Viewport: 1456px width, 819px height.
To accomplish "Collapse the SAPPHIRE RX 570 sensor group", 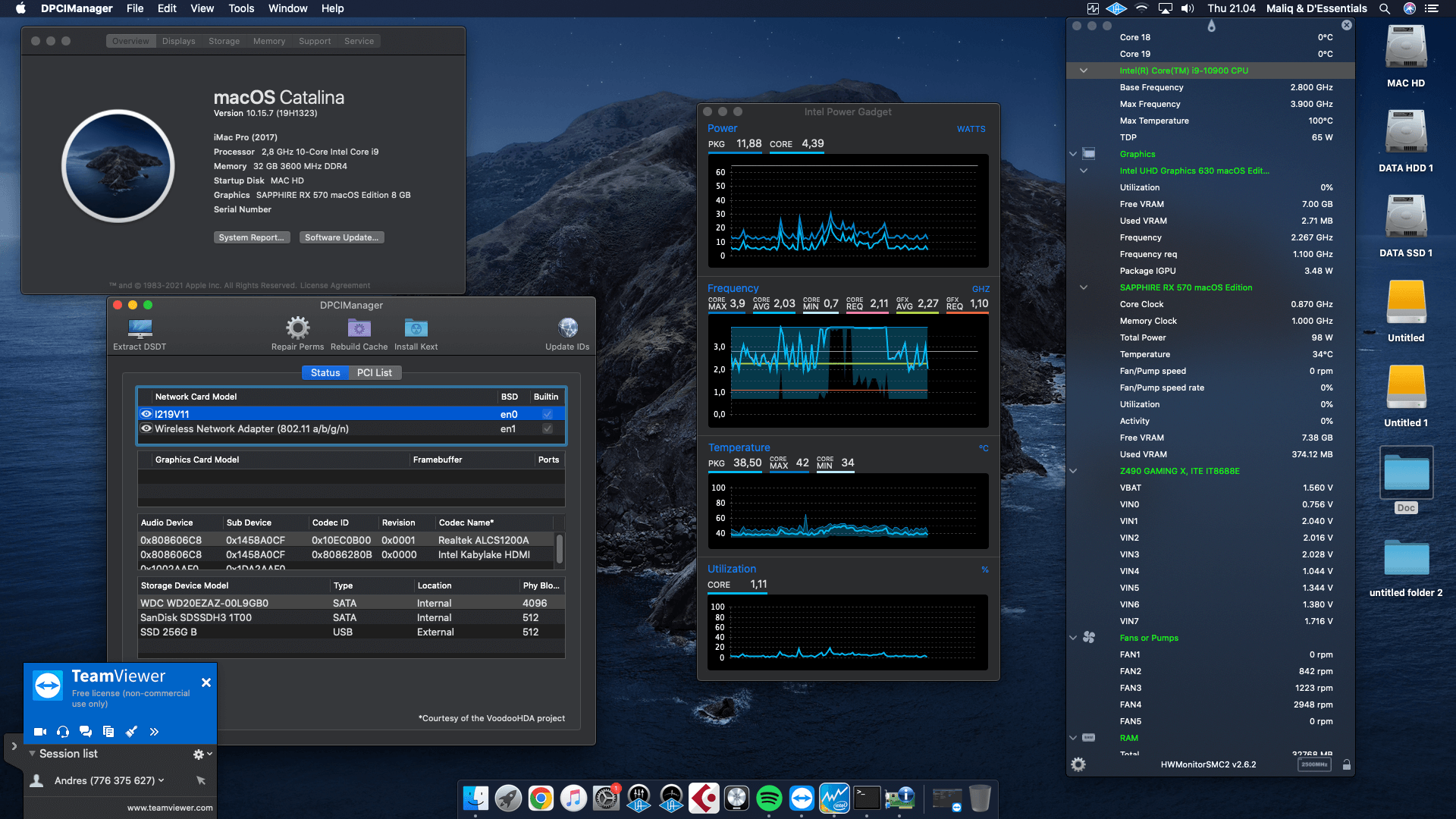I will point(1083,287).
